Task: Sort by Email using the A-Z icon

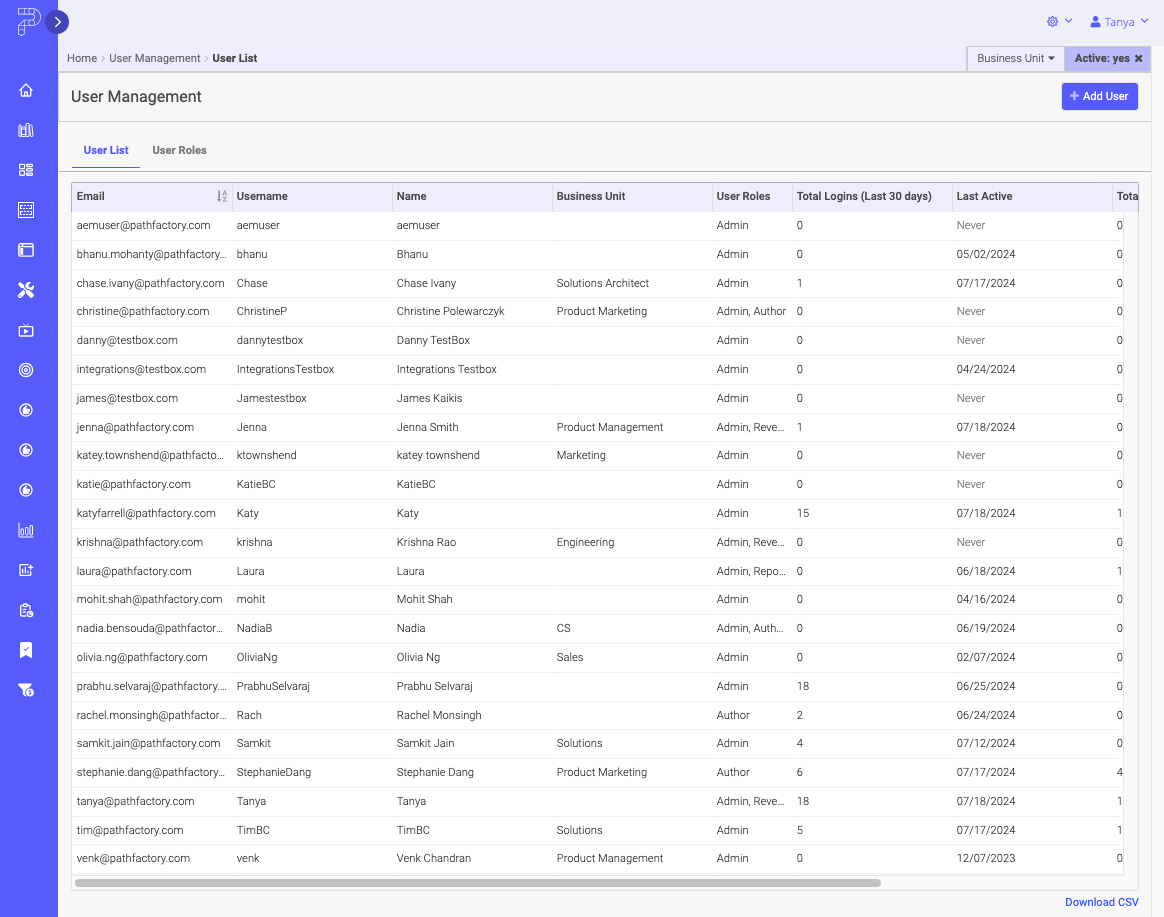Action: (x=222, y=196)
